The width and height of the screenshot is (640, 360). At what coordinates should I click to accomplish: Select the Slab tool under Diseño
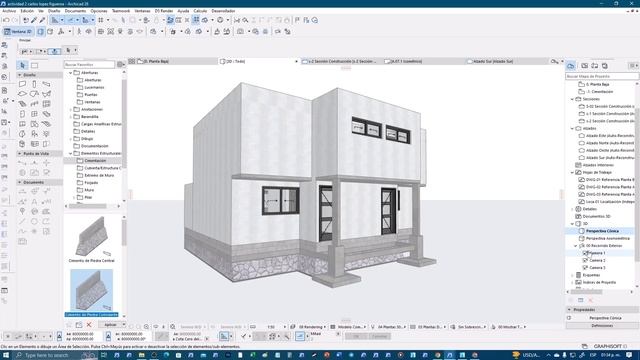22,94
